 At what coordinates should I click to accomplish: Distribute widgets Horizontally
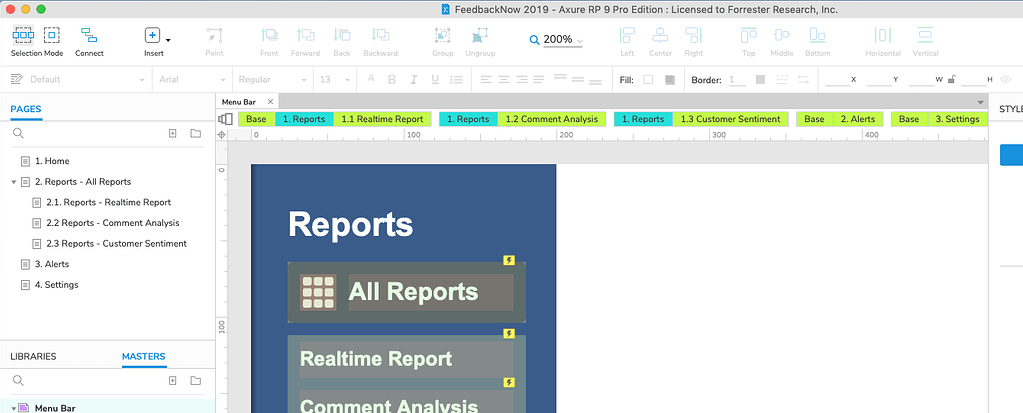pyautogui.click(x=883, y=35)
